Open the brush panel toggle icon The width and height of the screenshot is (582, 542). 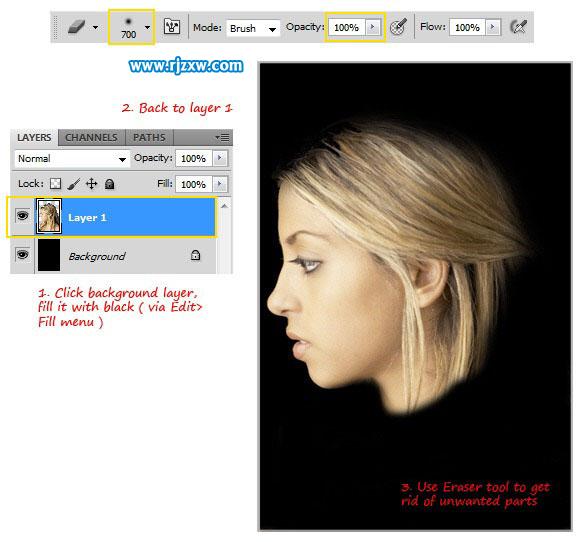(x=172, y=27)
